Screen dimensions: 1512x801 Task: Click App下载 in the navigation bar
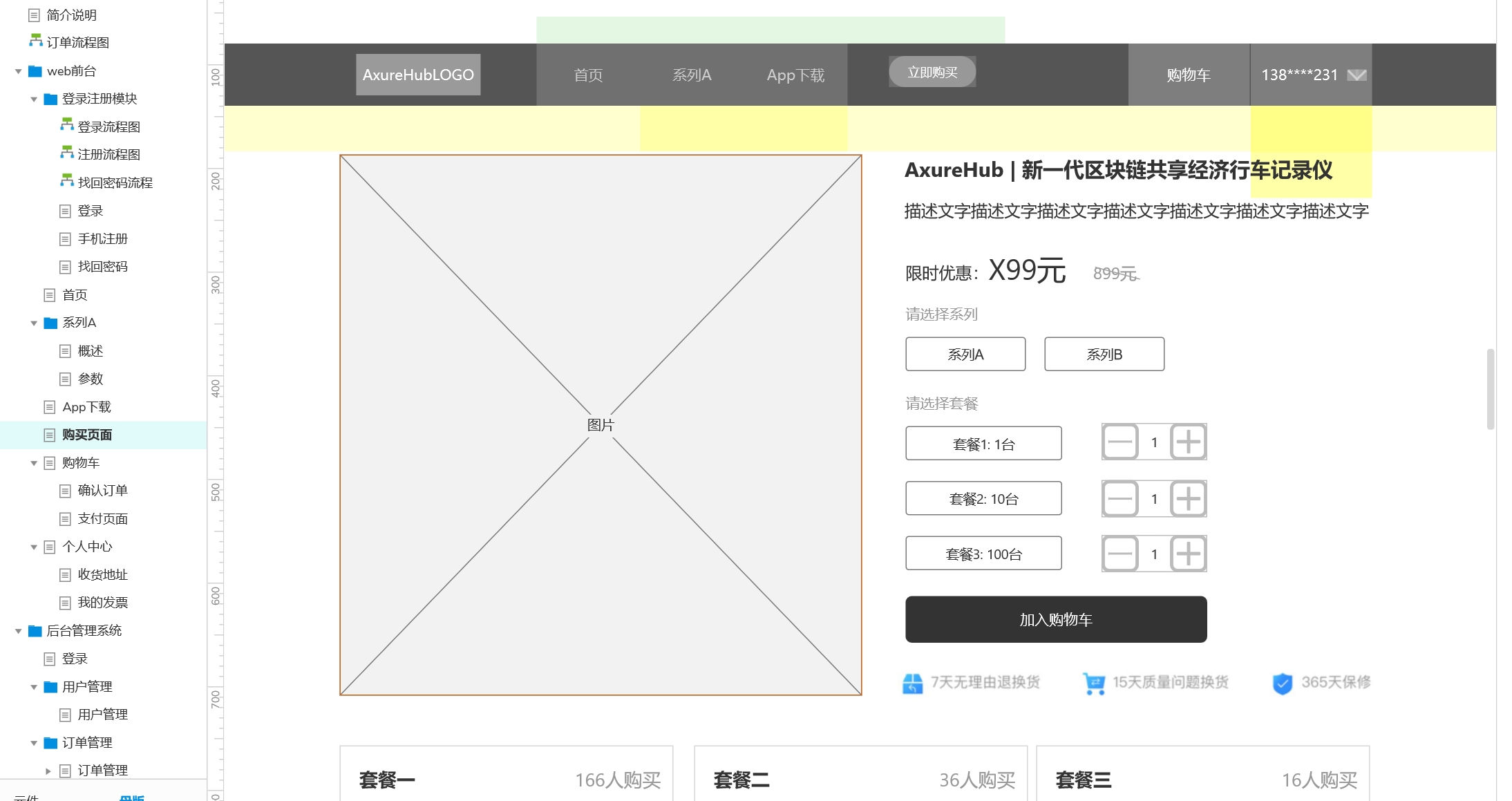[795, 75]
